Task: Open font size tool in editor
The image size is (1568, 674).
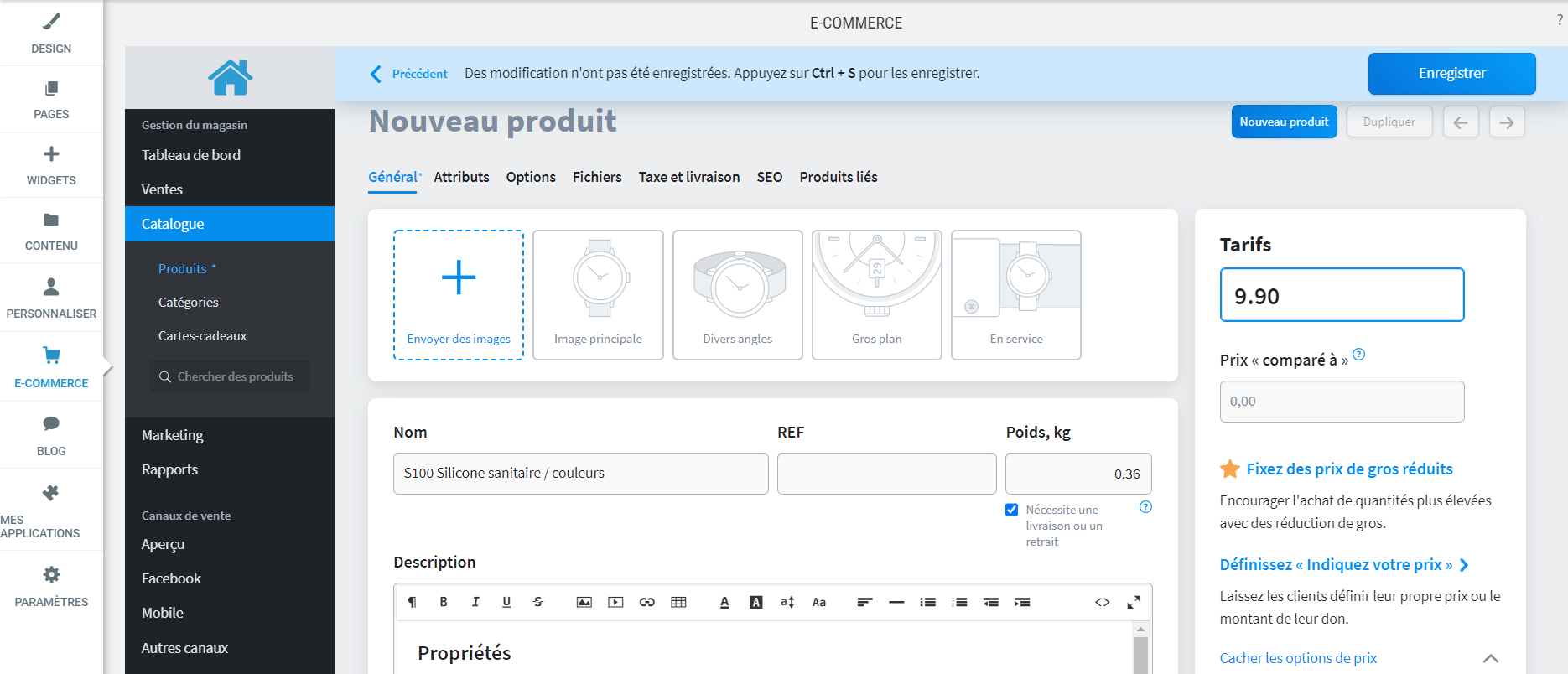Action: pyautogui.click(x=787, y=602)
